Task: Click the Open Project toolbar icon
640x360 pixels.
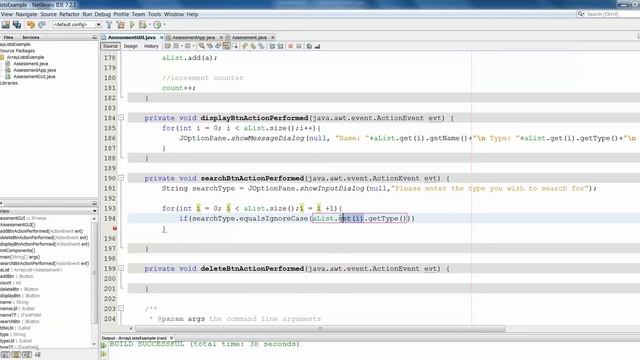Action: pos(6,24)
